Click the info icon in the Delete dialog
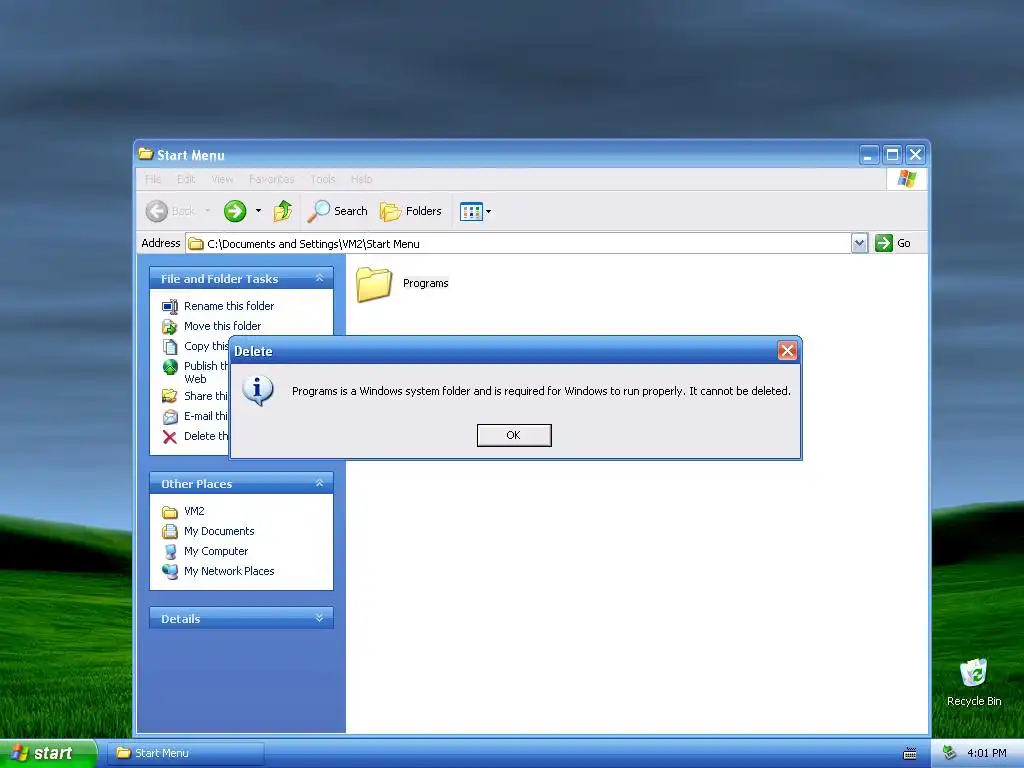The image size is (1024, 768). pyautogui.click(x=258, y=390)
